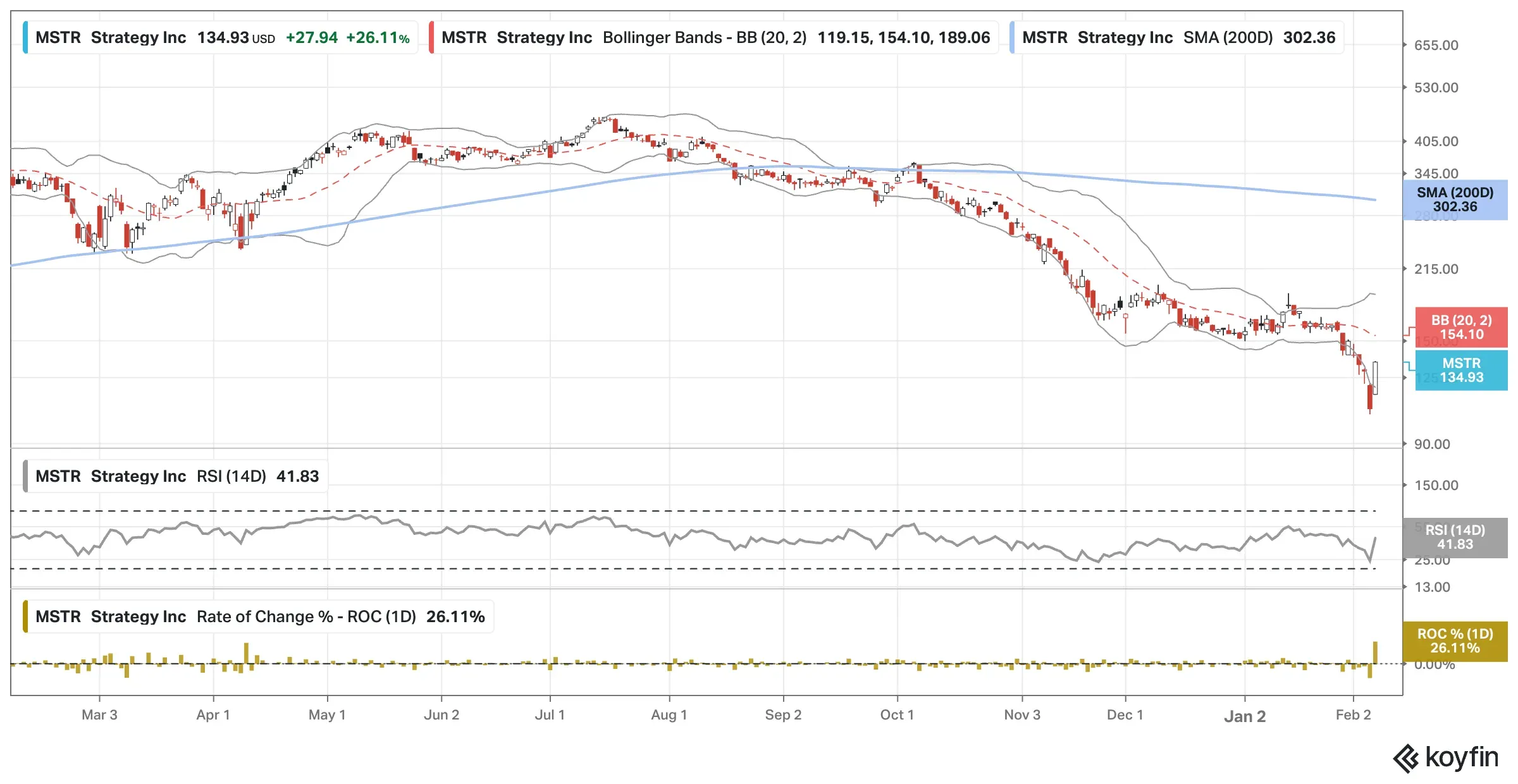Viewport: 1518px width, 784px height.
Task: Click the gray RSI (14D) legend indicator
Action: click(25, 477)
